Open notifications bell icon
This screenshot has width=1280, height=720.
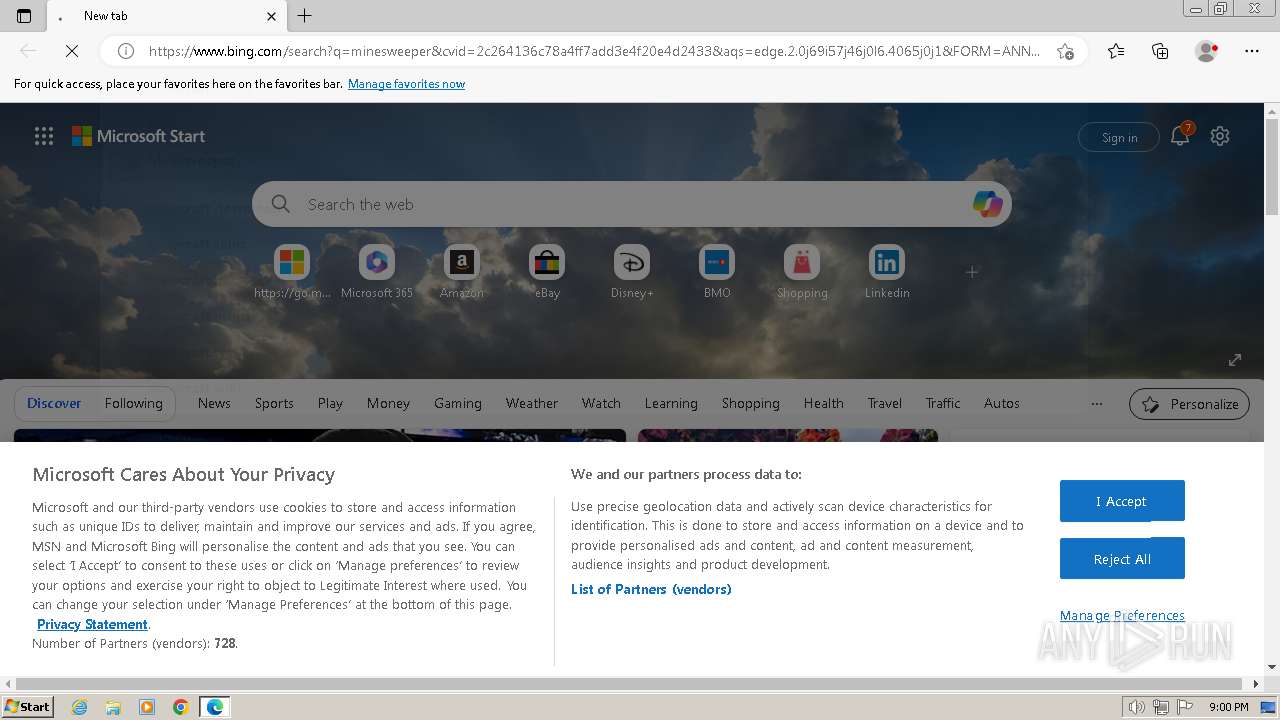pos(1180,137)
